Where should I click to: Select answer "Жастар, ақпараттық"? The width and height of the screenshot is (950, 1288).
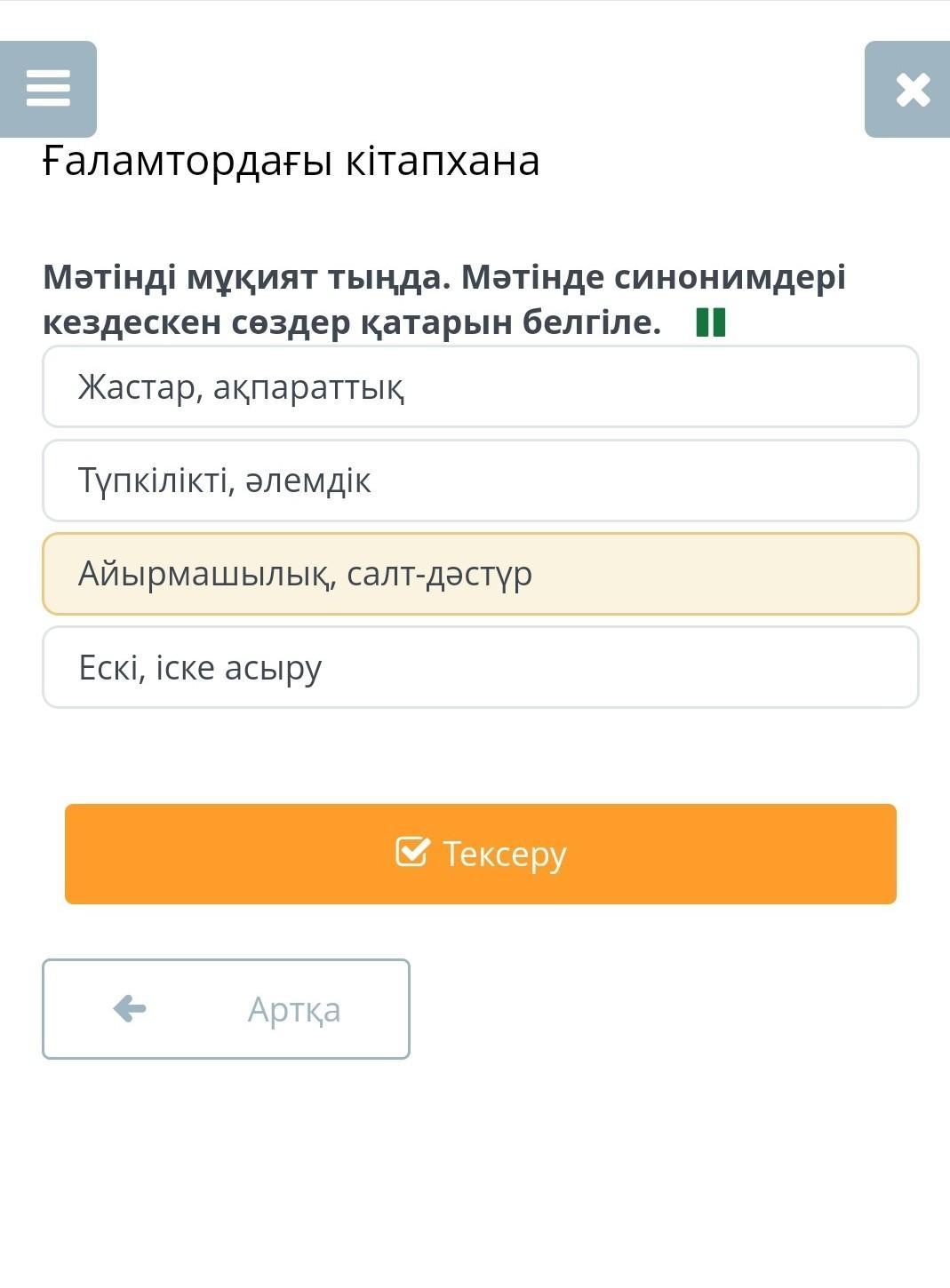480,387
